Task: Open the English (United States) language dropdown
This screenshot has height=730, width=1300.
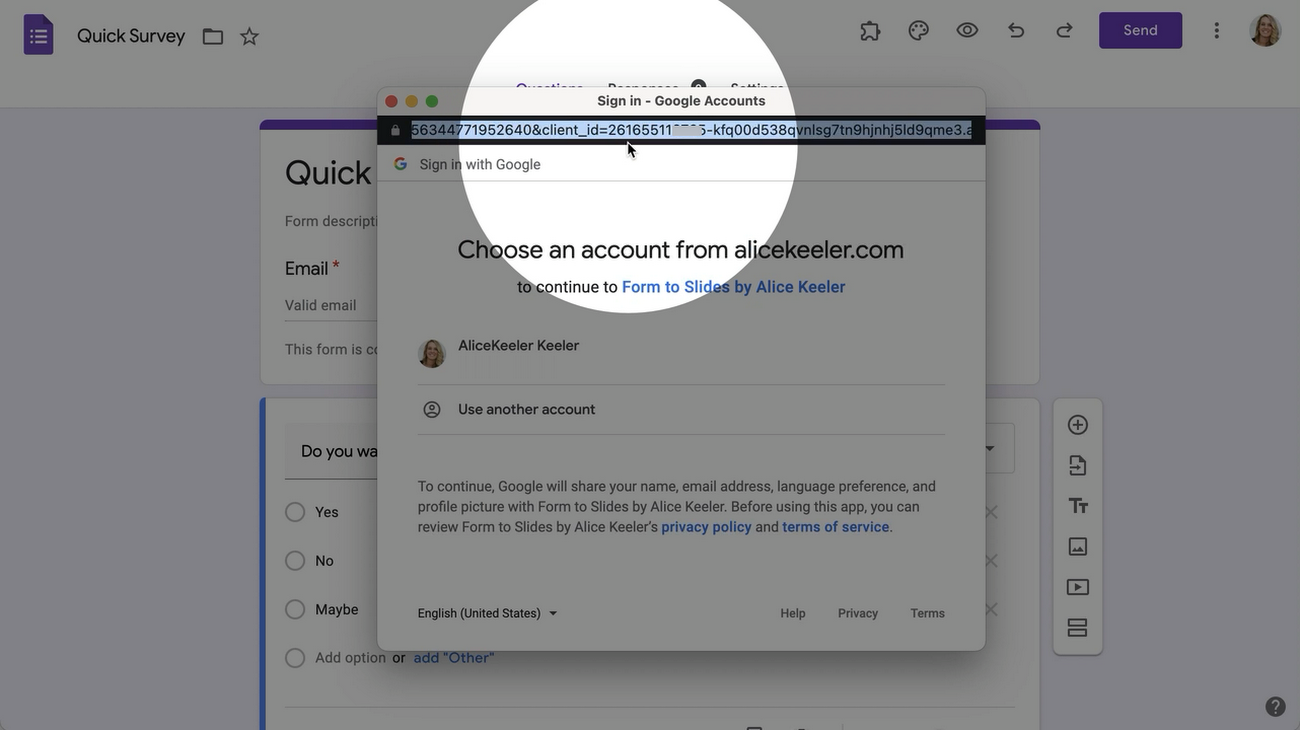Action: click(x=488, y=613)
